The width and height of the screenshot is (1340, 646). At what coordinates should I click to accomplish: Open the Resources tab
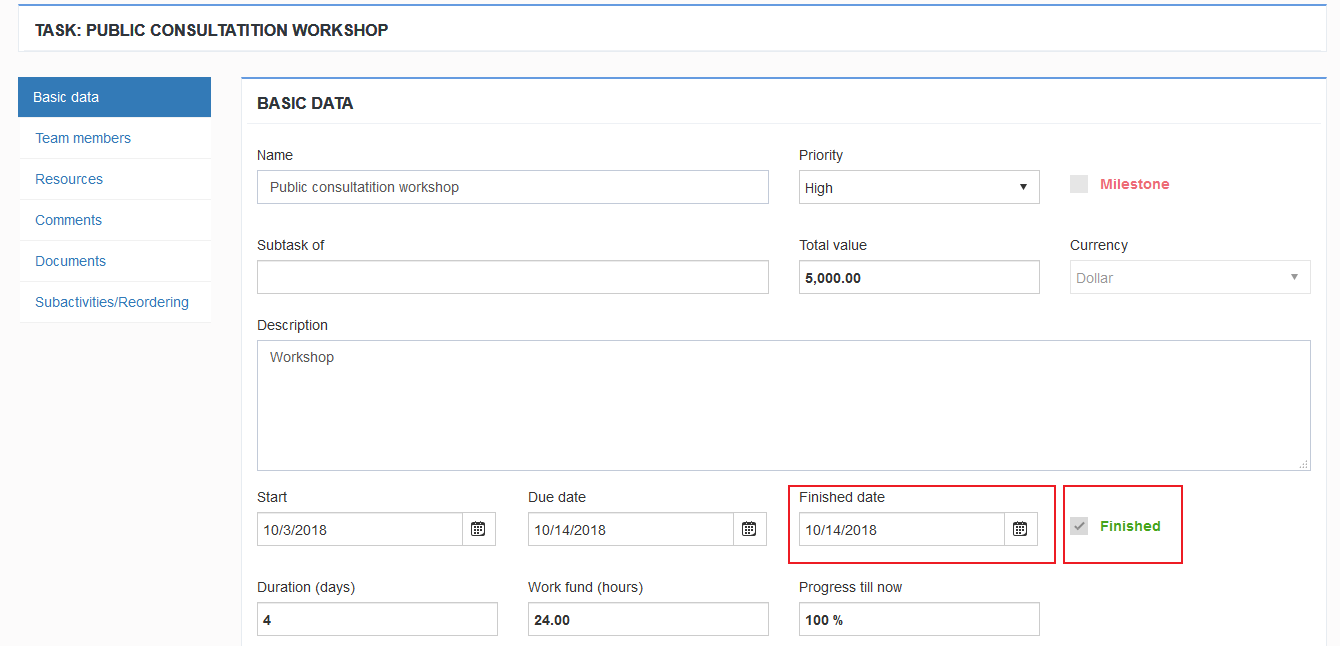(114, 179)
